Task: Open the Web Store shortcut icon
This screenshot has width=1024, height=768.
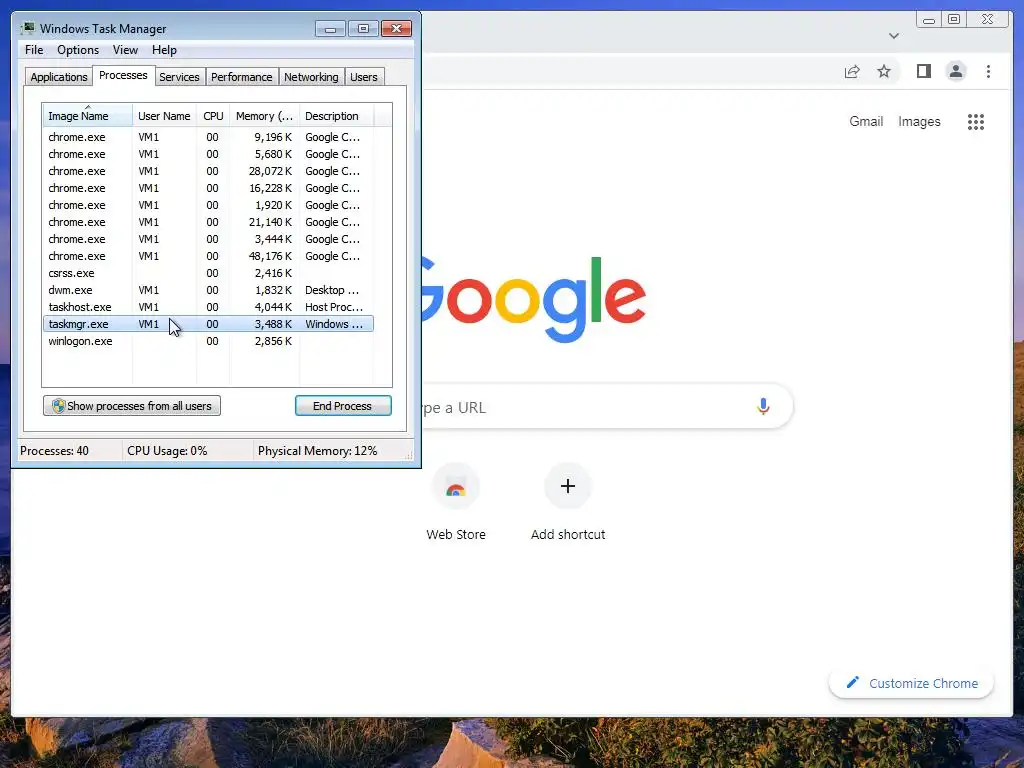Action: [x=456, y=487]
